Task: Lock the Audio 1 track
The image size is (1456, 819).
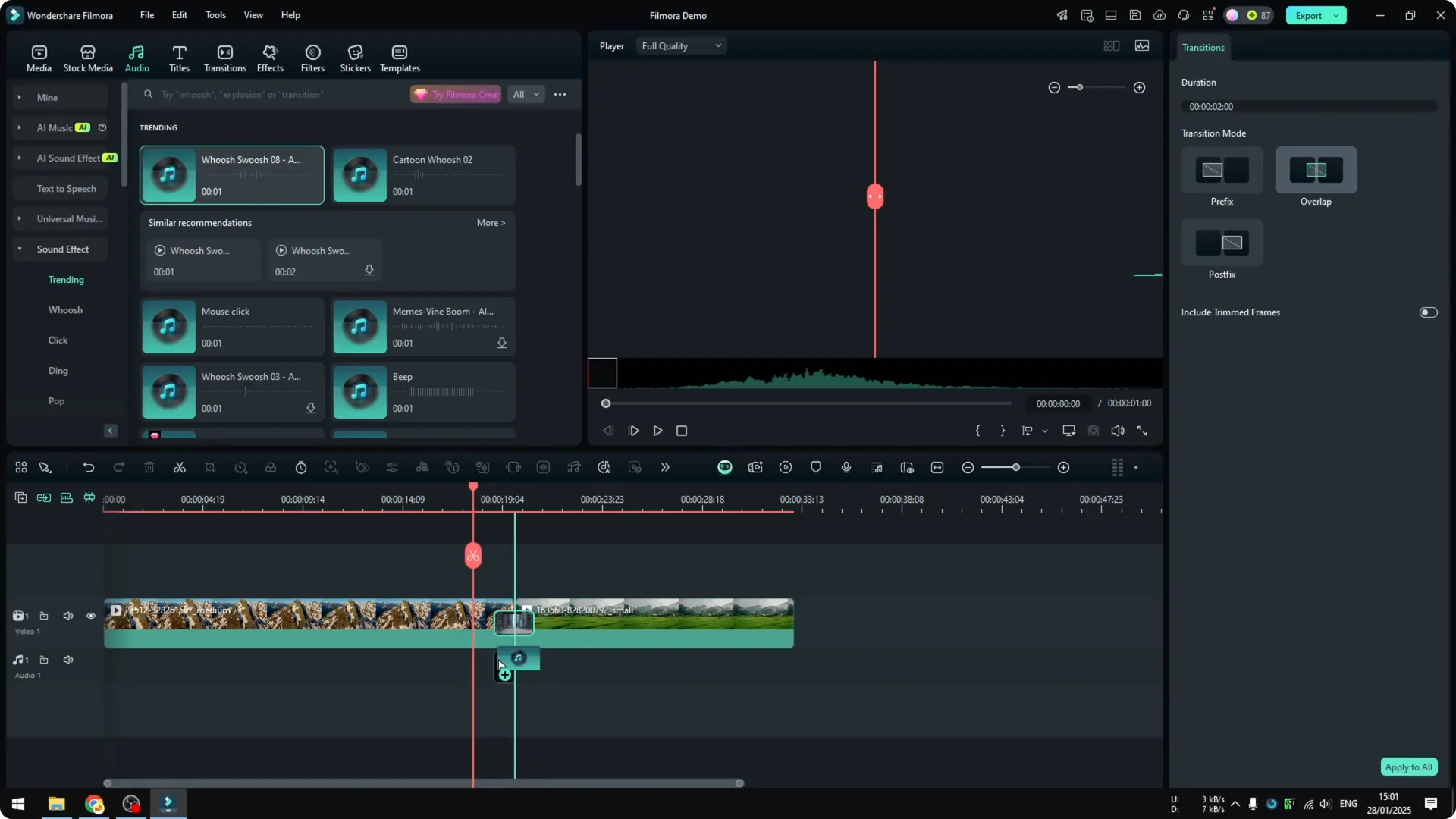Action: (44, 660)
